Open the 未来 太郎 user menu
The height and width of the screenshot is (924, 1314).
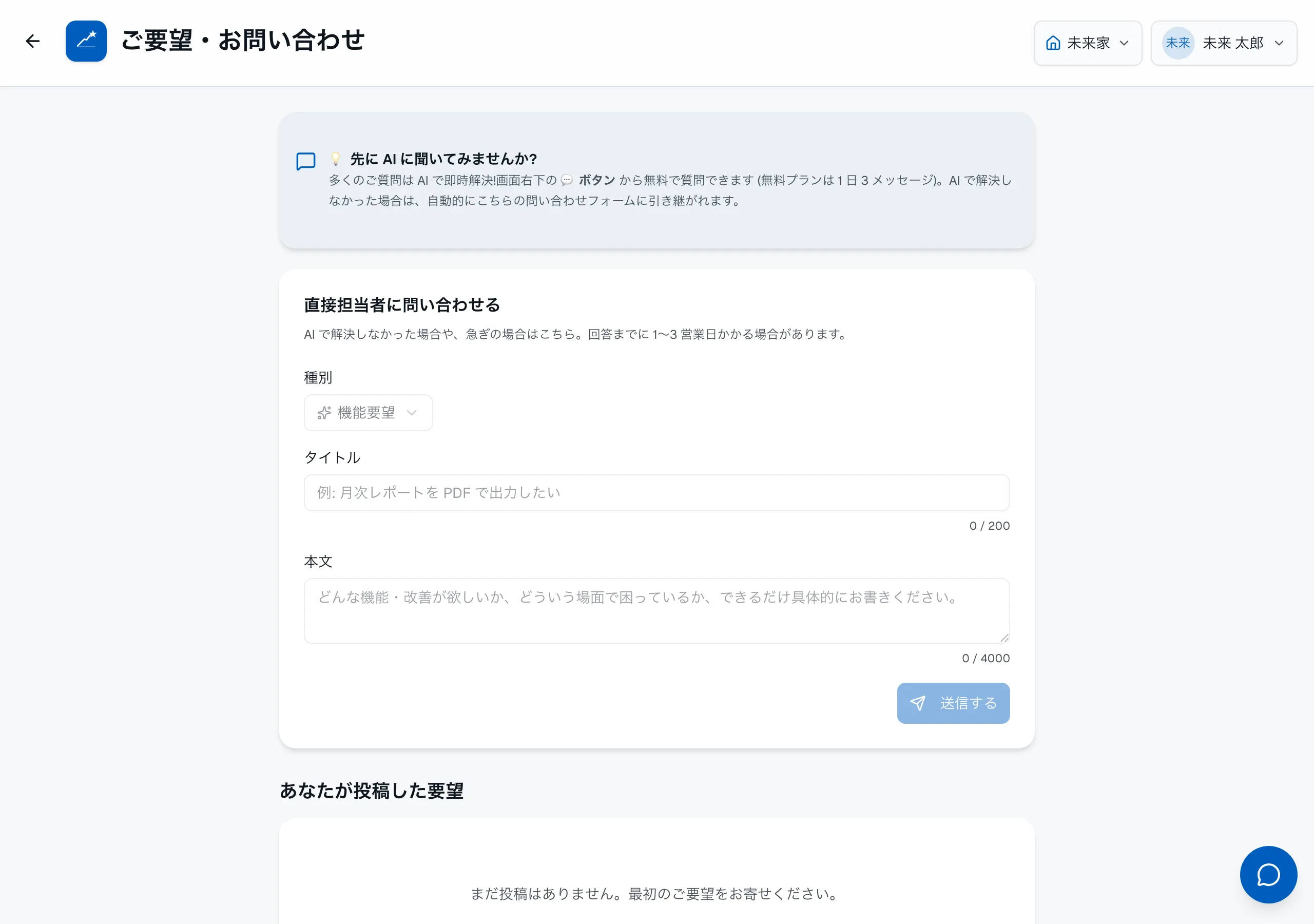click(x=1224, y=43)
